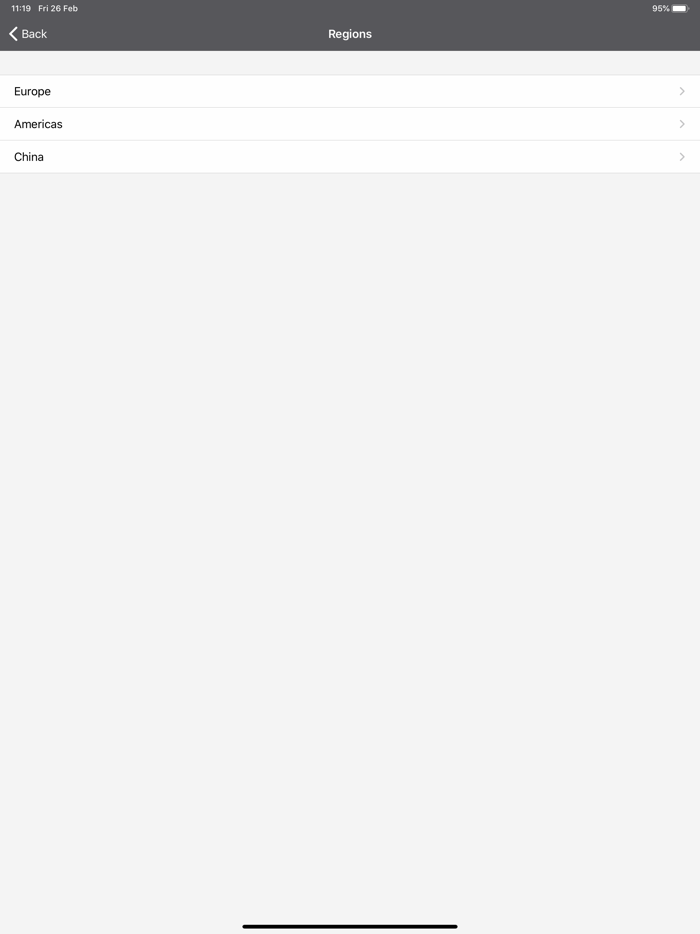Expand the Europe region list
This screenshot has height=934, width=700.
click(x=350, y=91)
